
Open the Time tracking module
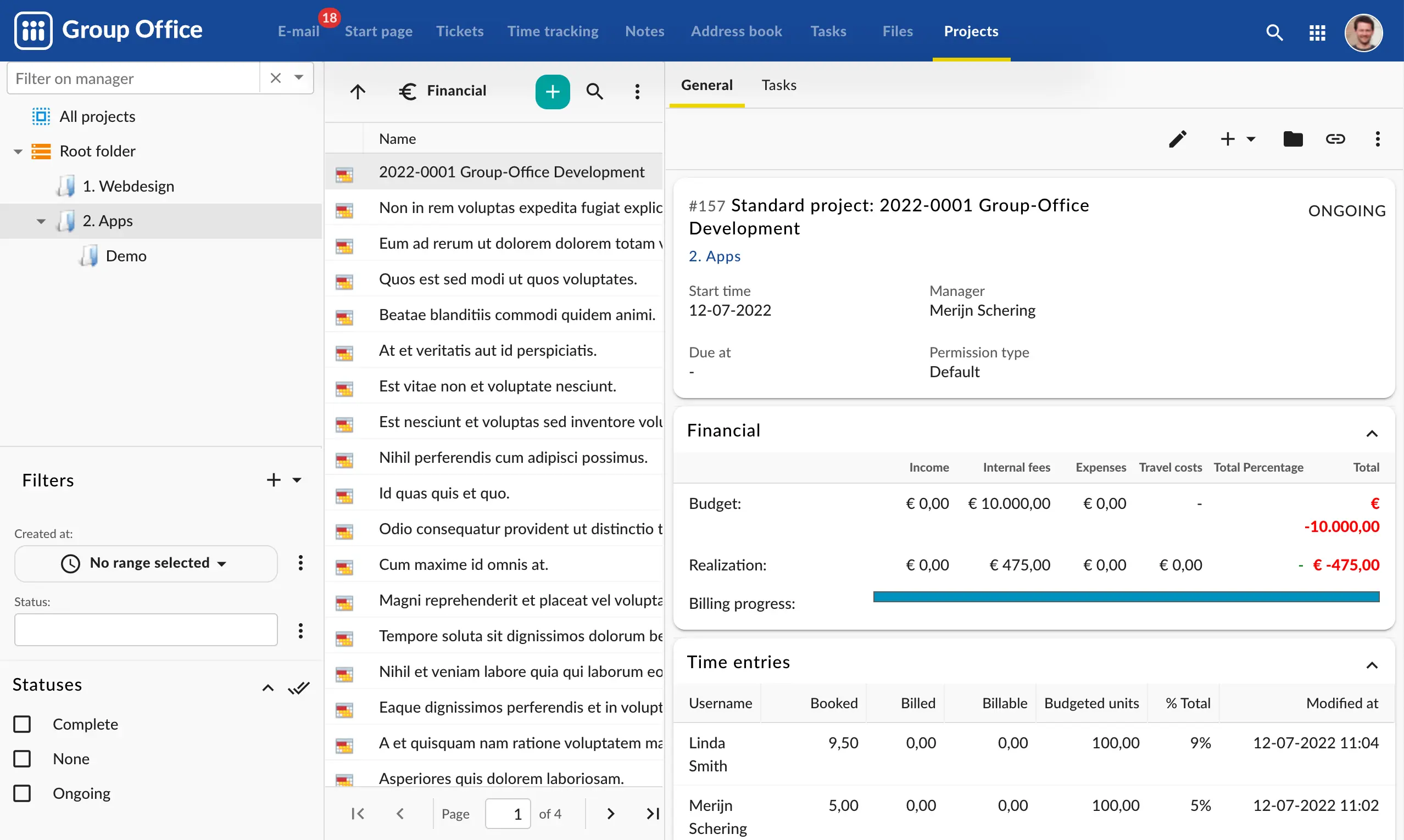(552, 31)
